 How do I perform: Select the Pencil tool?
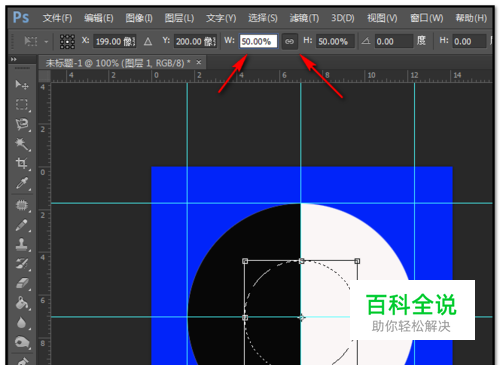(22, 225)
